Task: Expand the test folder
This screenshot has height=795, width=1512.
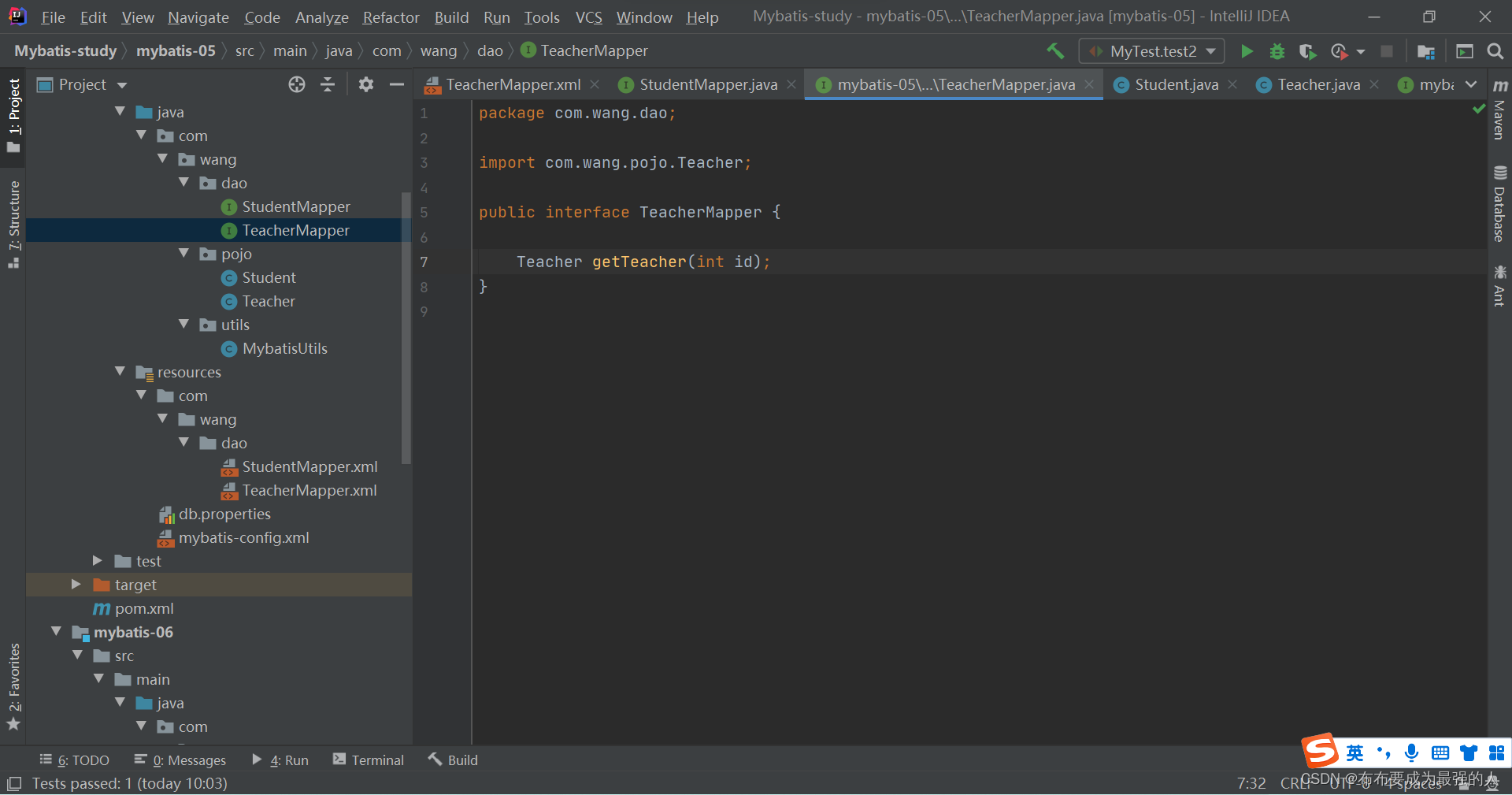Action: [98, 561]
